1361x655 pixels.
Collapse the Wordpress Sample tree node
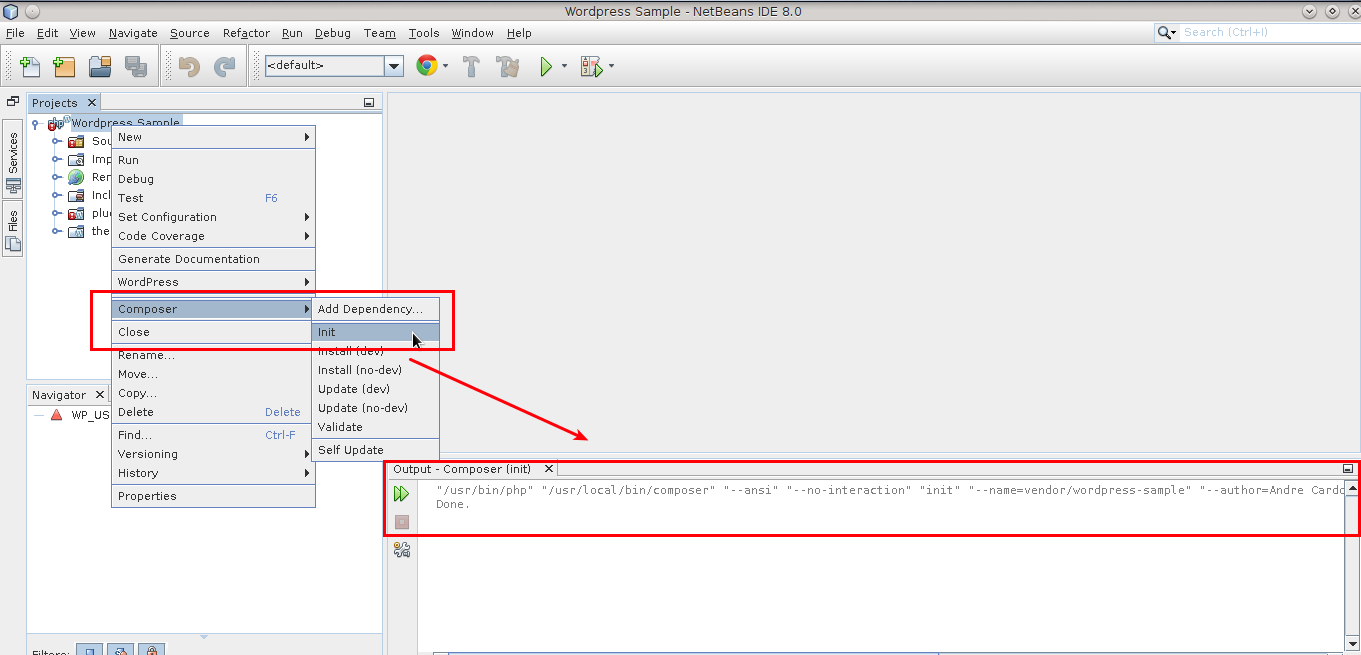(x=36, y=124)
